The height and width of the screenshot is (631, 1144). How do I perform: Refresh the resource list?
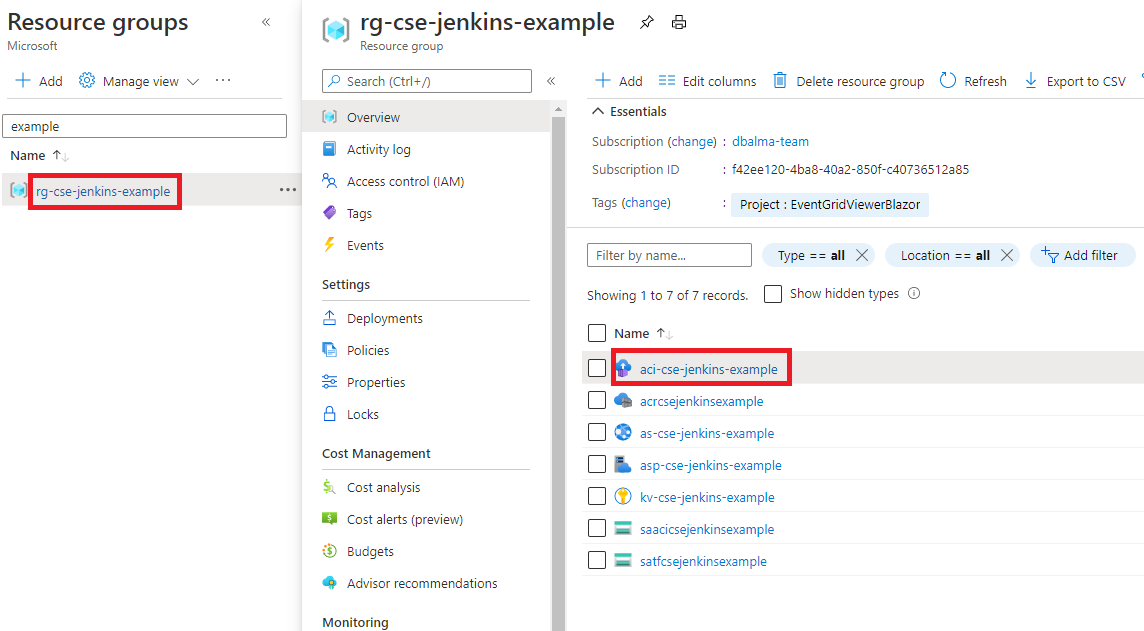(x=973, y=81)
